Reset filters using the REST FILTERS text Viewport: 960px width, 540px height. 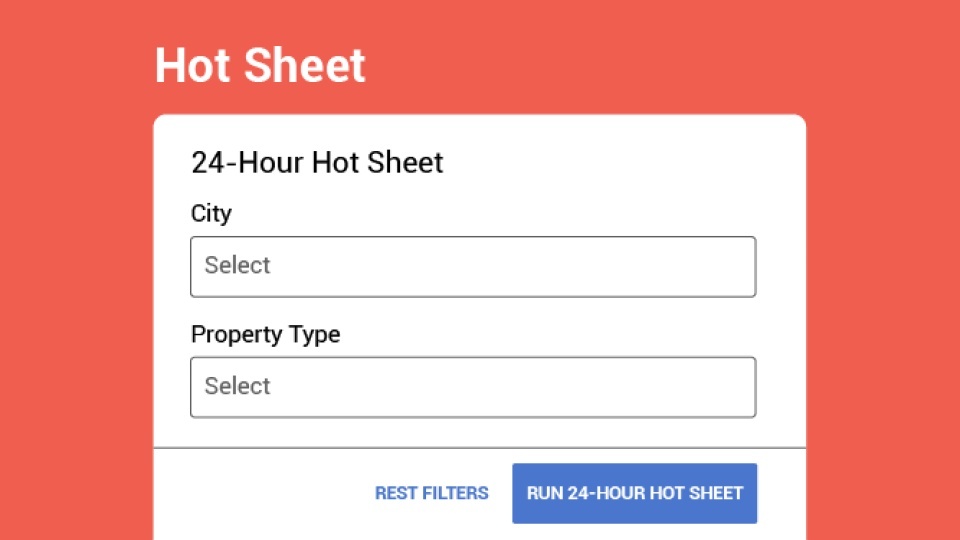point(431,493)
